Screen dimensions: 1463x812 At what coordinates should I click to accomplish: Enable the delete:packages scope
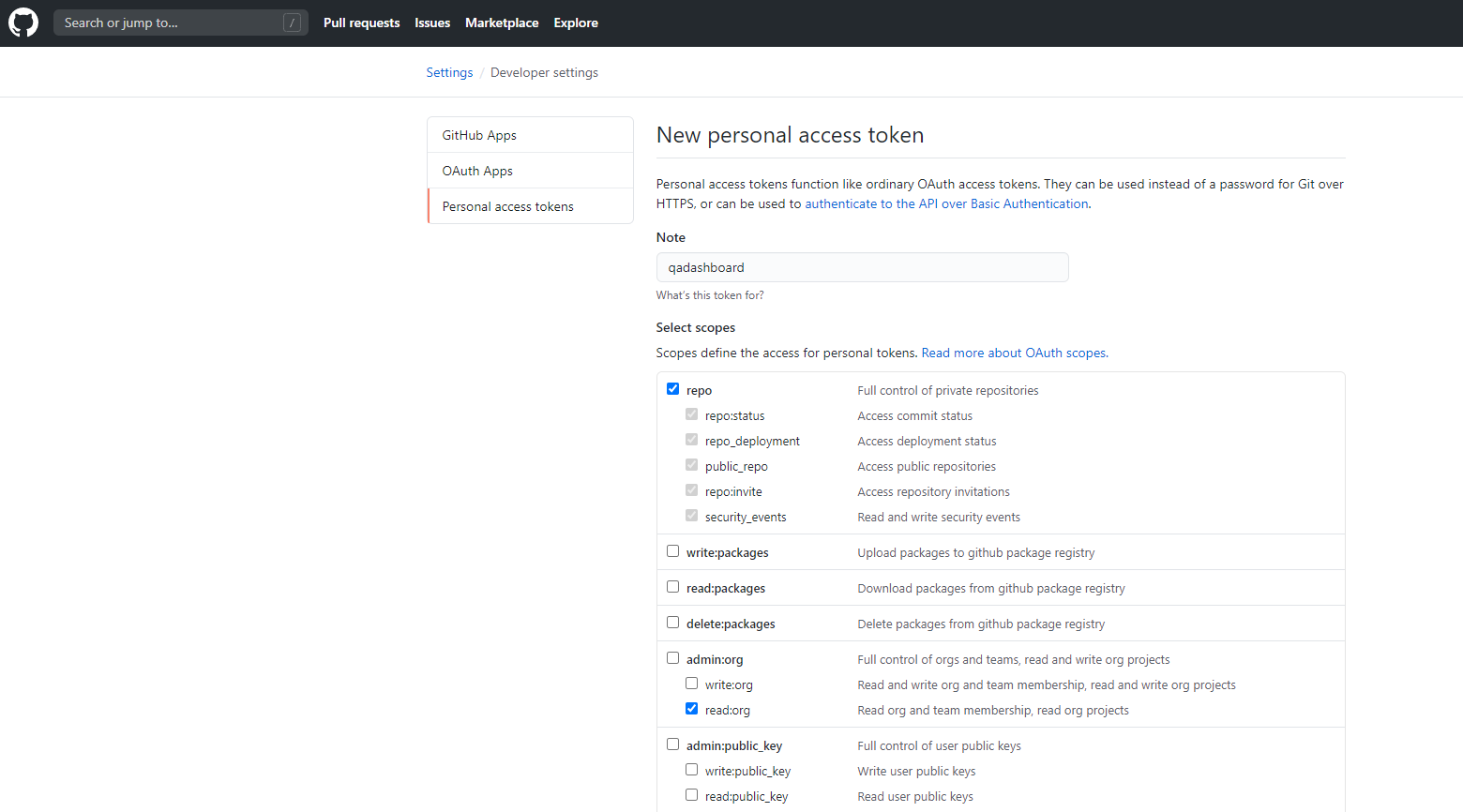672,622
